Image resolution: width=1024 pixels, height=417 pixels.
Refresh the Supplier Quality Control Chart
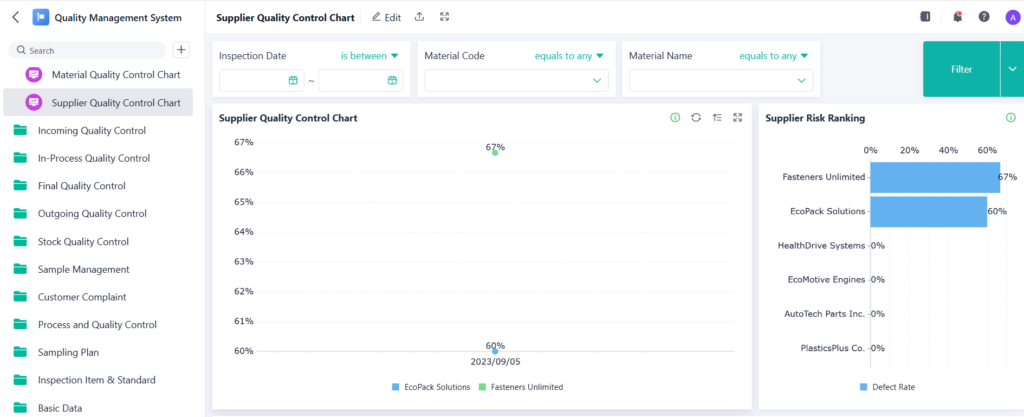pyautogui.click(x=696, y=118)
